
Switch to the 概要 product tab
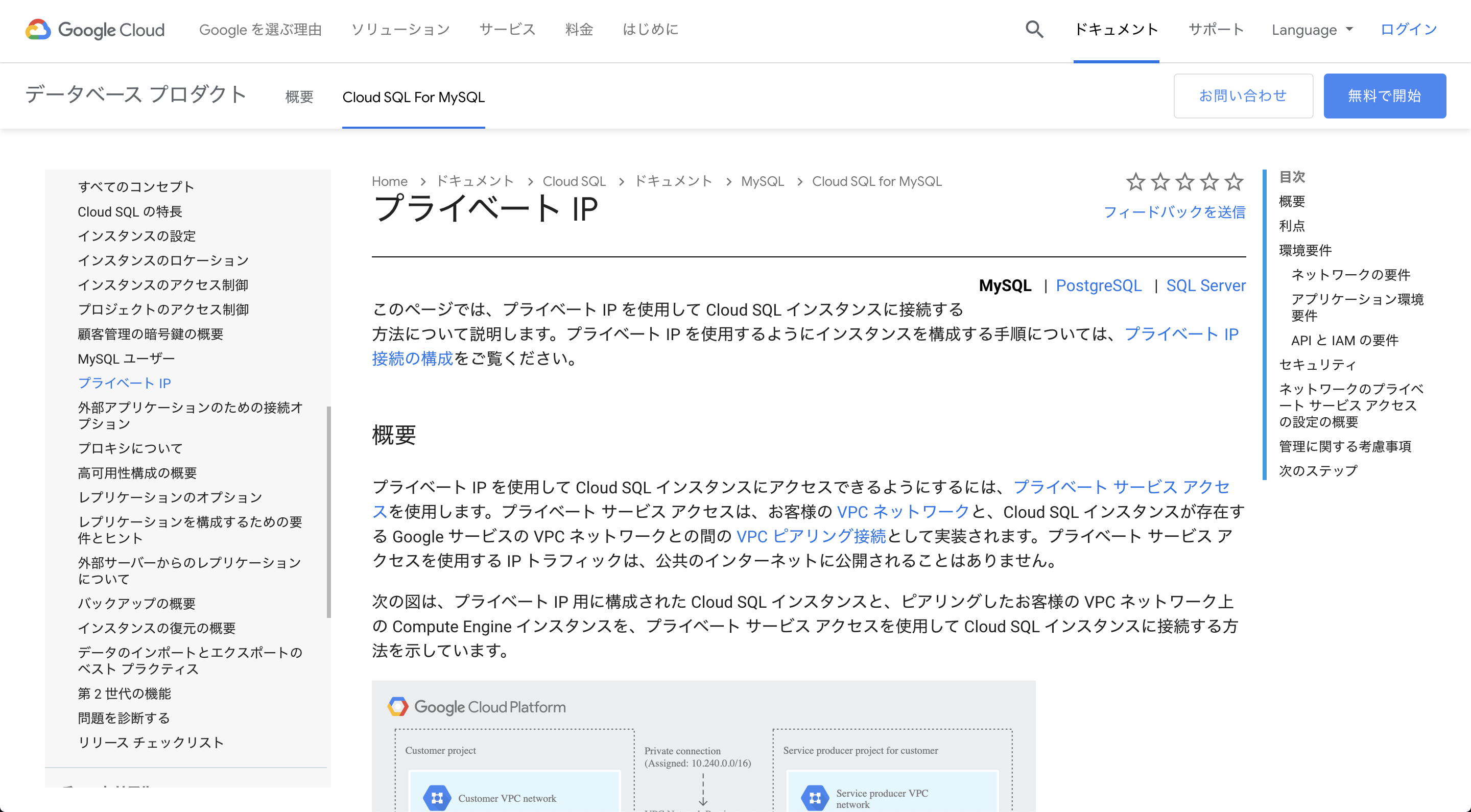(x=299, y=97)
